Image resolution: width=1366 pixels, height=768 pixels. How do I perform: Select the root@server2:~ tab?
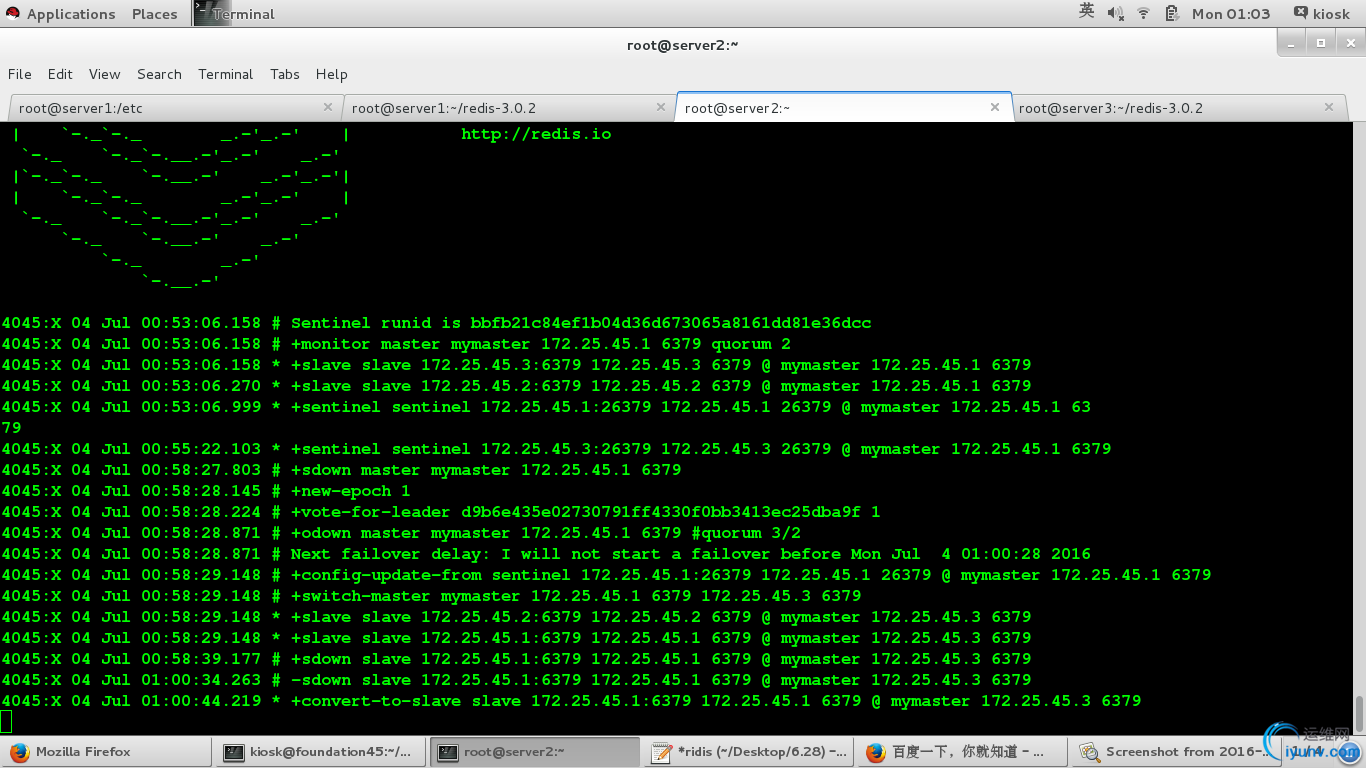click(x=843, y=107)
